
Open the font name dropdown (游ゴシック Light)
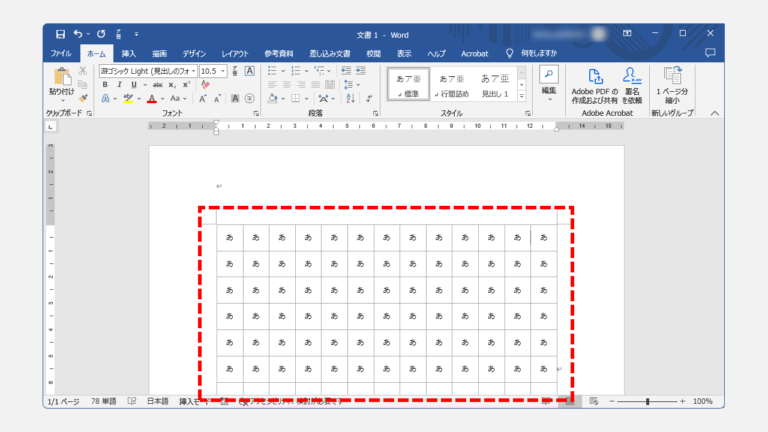pos(193,71)
